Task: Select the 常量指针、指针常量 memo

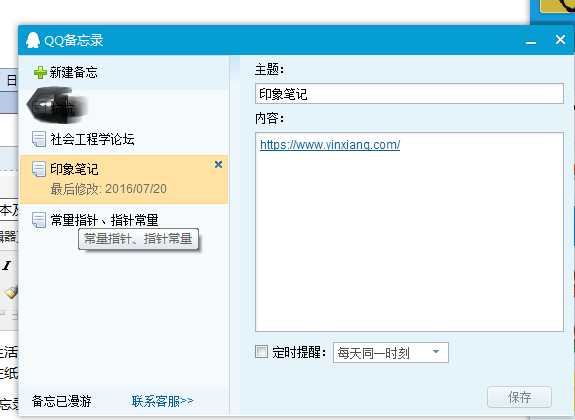Action: coord(124,220)
